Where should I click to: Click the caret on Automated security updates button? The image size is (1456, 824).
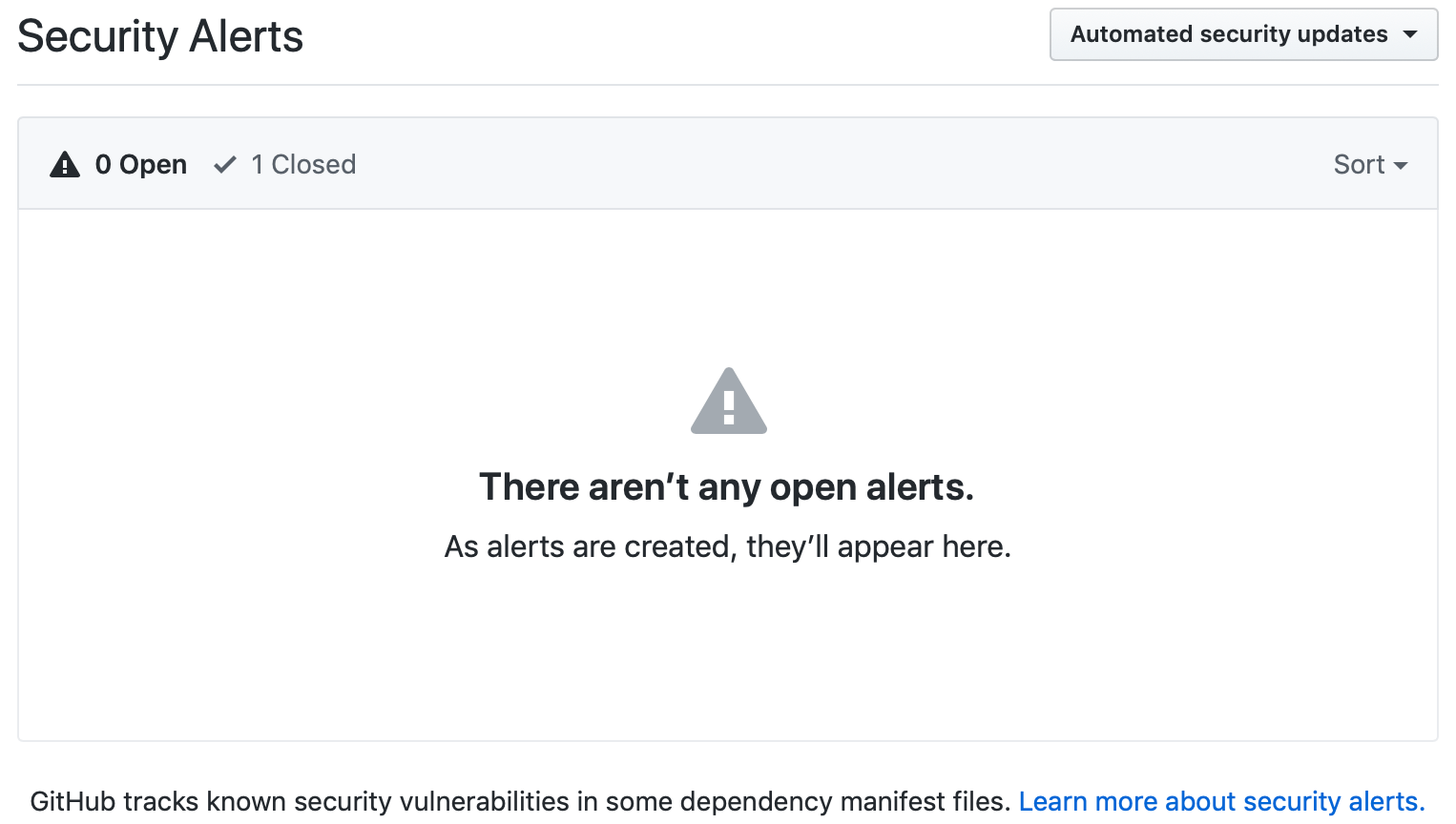(x=1410, y=34)
